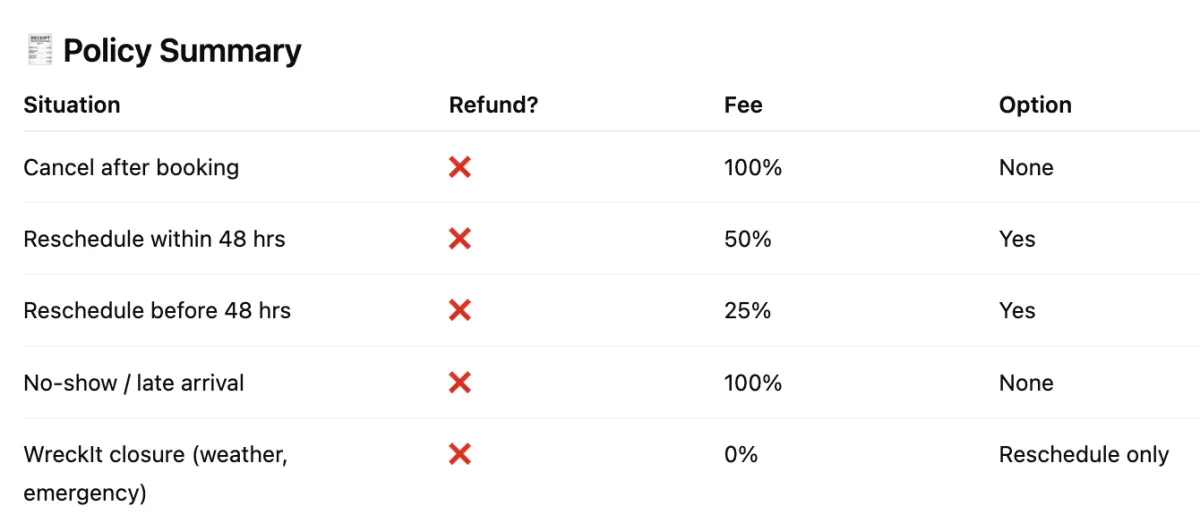1200x531 pixels.
Task: Select the No-show / late arrival cell
Action: [x=134, y=383]
